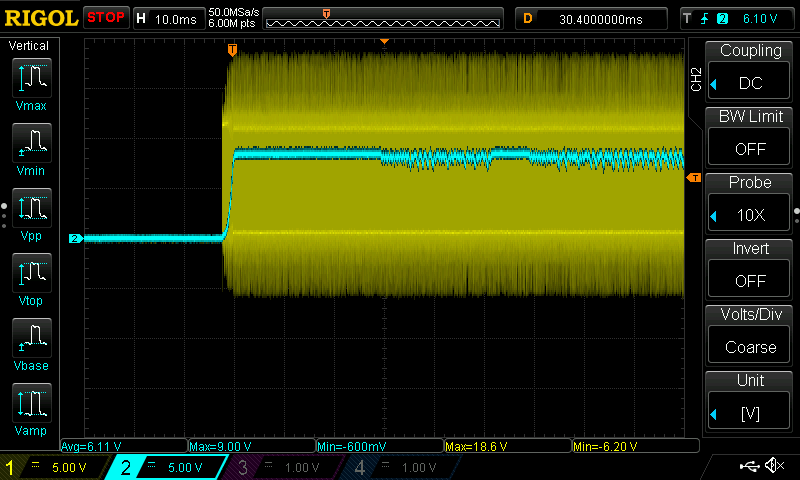
Task: Click the waveform memory overview bar
Action: click(383, 19)
